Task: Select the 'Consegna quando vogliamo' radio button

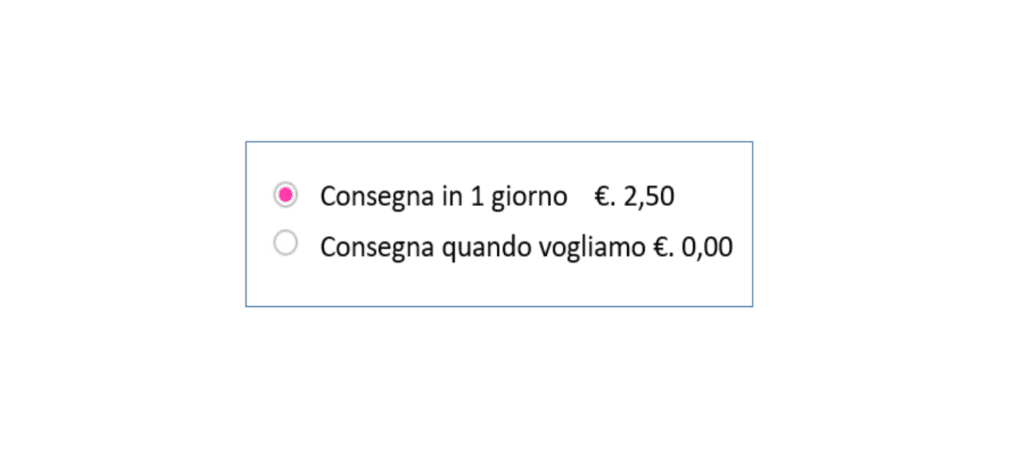Action: (x=285, y=243)
